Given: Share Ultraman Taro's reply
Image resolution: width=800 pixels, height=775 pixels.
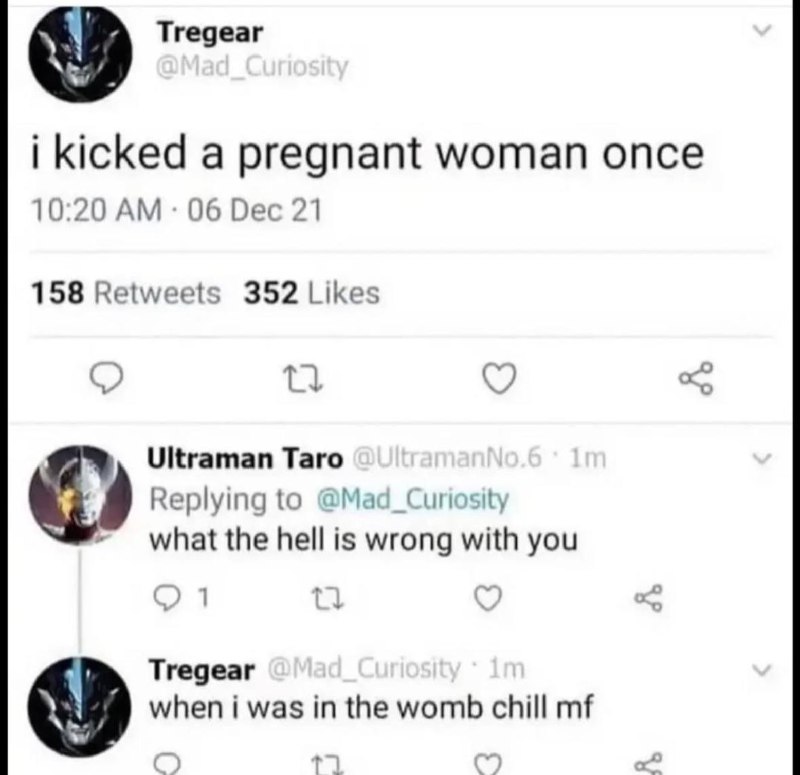Looking at the screenshot, I should point(648,597).
